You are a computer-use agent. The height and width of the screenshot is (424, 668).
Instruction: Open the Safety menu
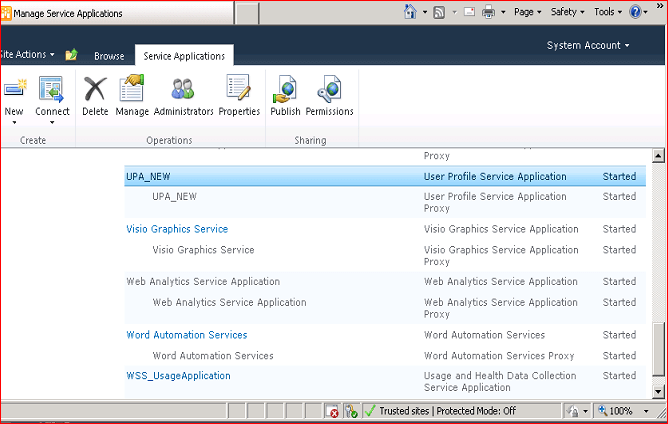pos(567,12)
